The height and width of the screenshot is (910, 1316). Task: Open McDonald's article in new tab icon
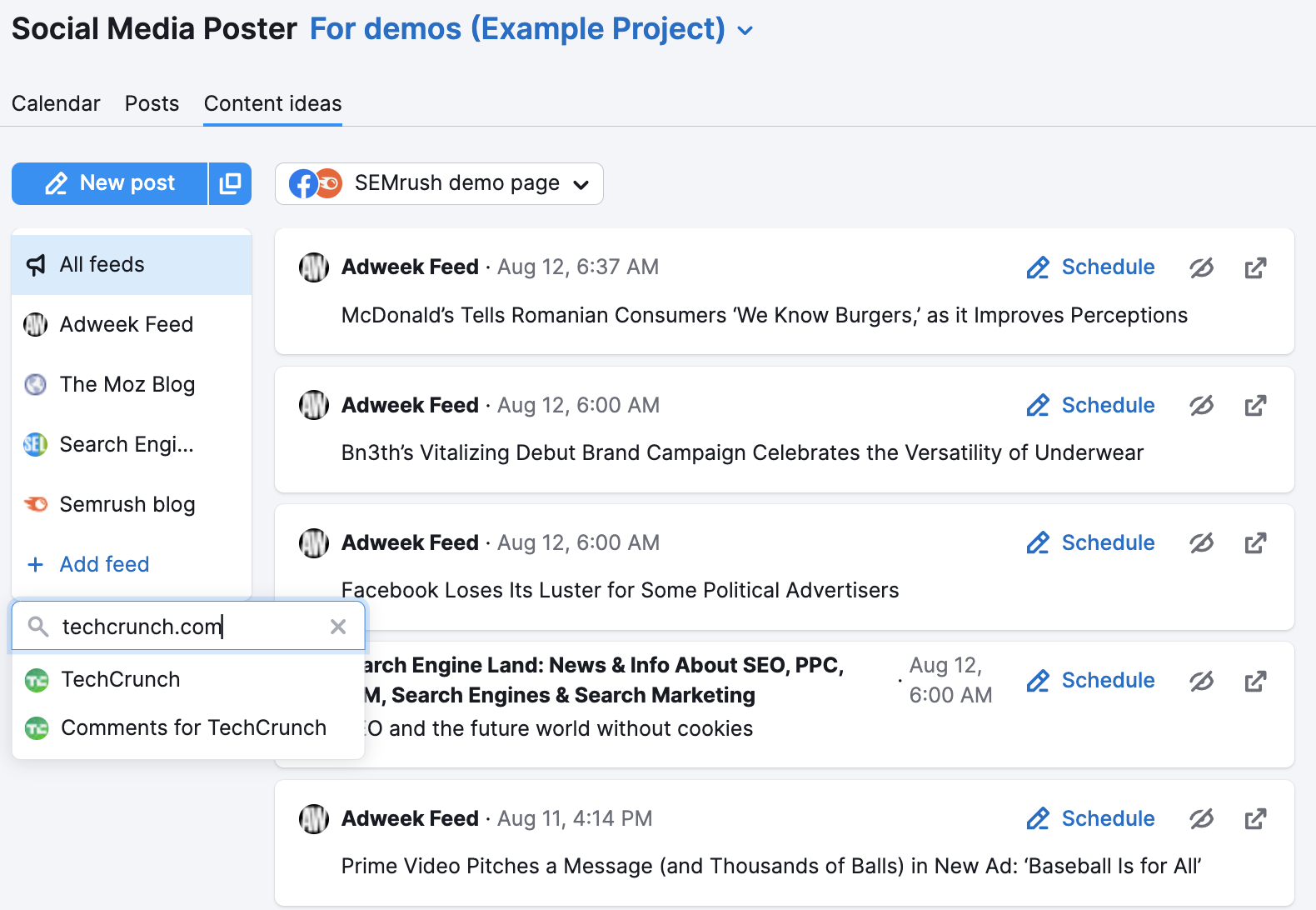point(1255,267)
